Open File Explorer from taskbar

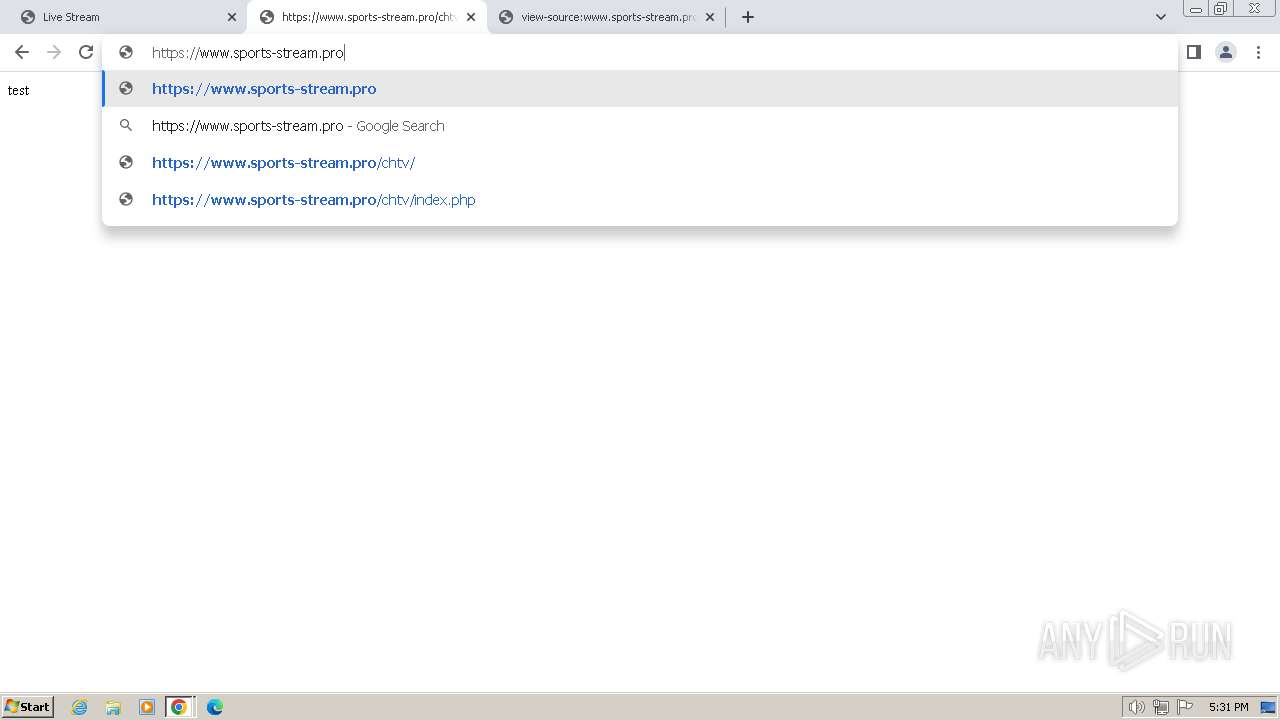coord(113,707)
